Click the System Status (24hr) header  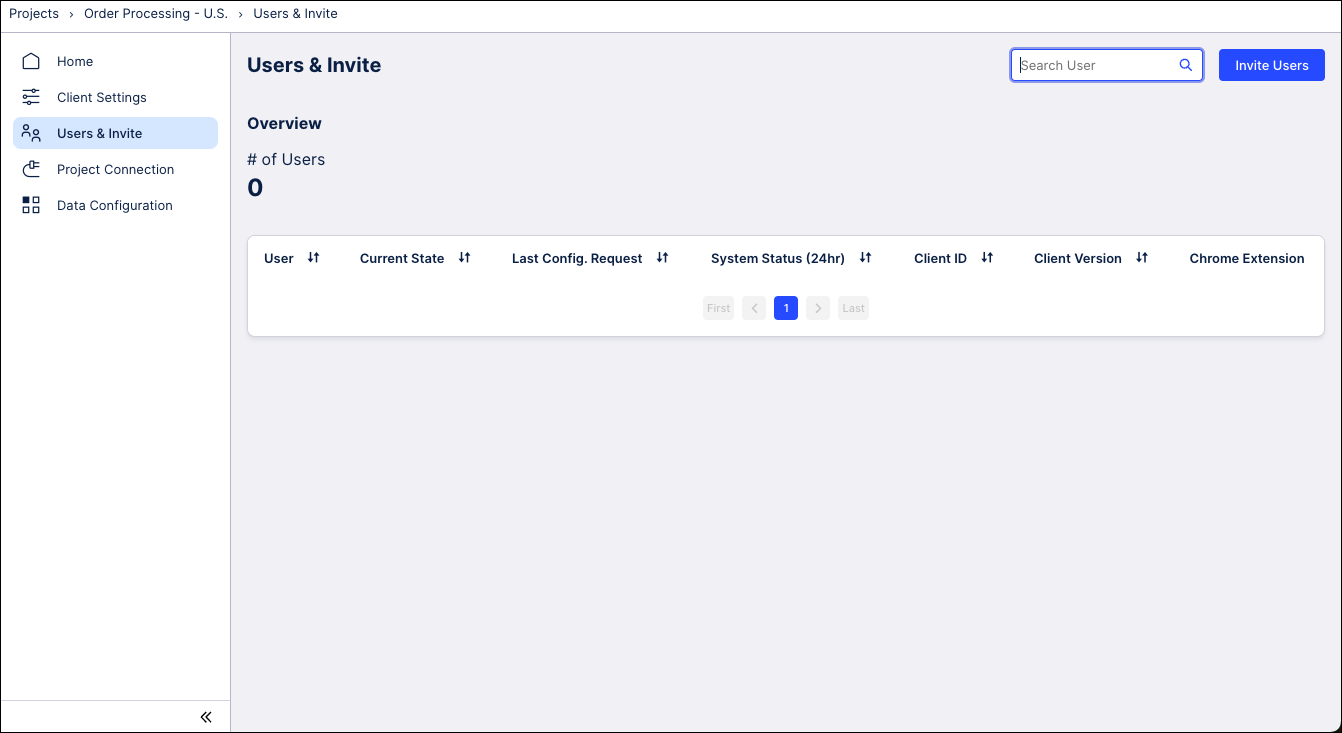point(778,258)
